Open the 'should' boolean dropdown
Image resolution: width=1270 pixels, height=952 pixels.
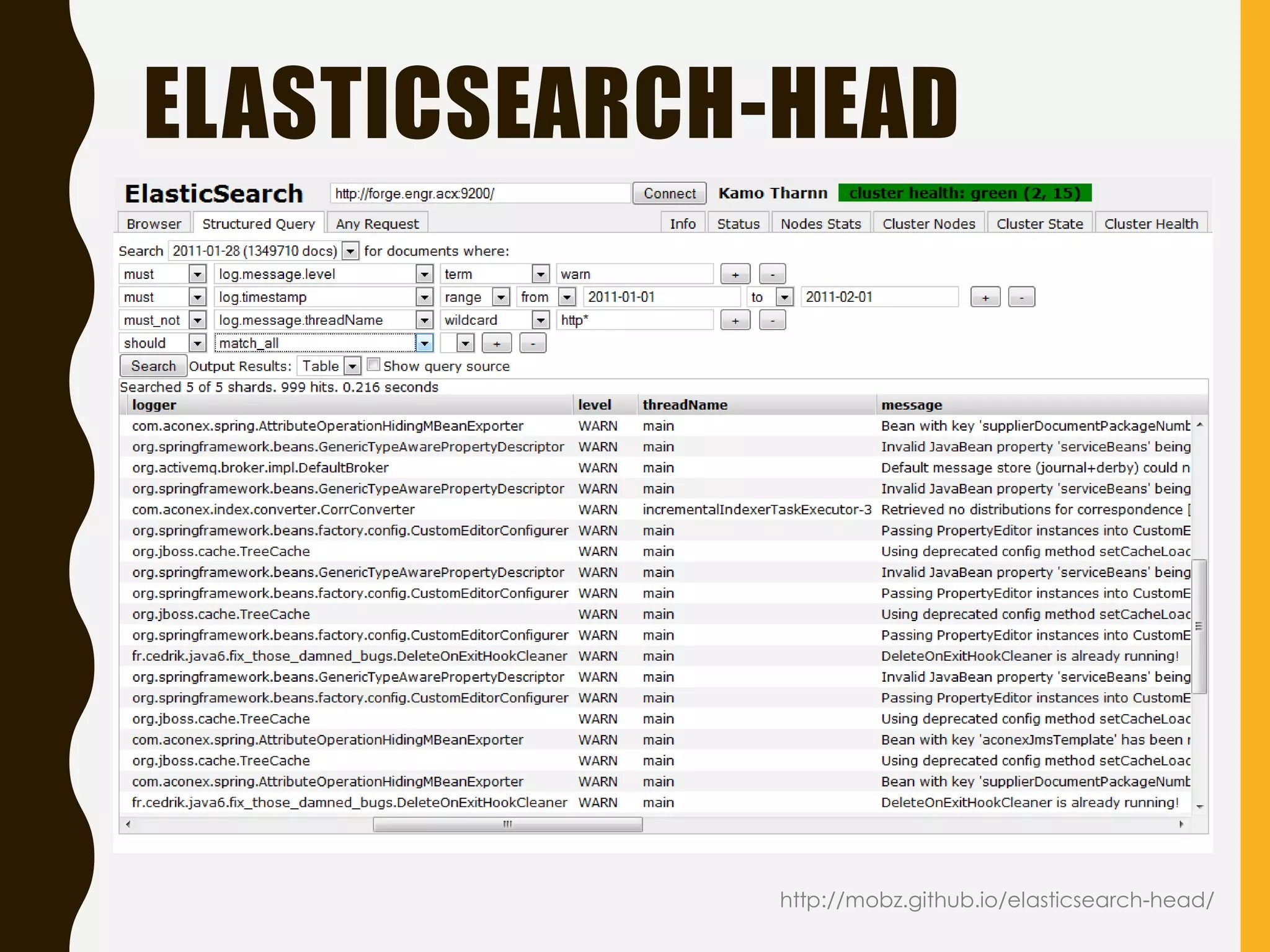click(197, 343)
